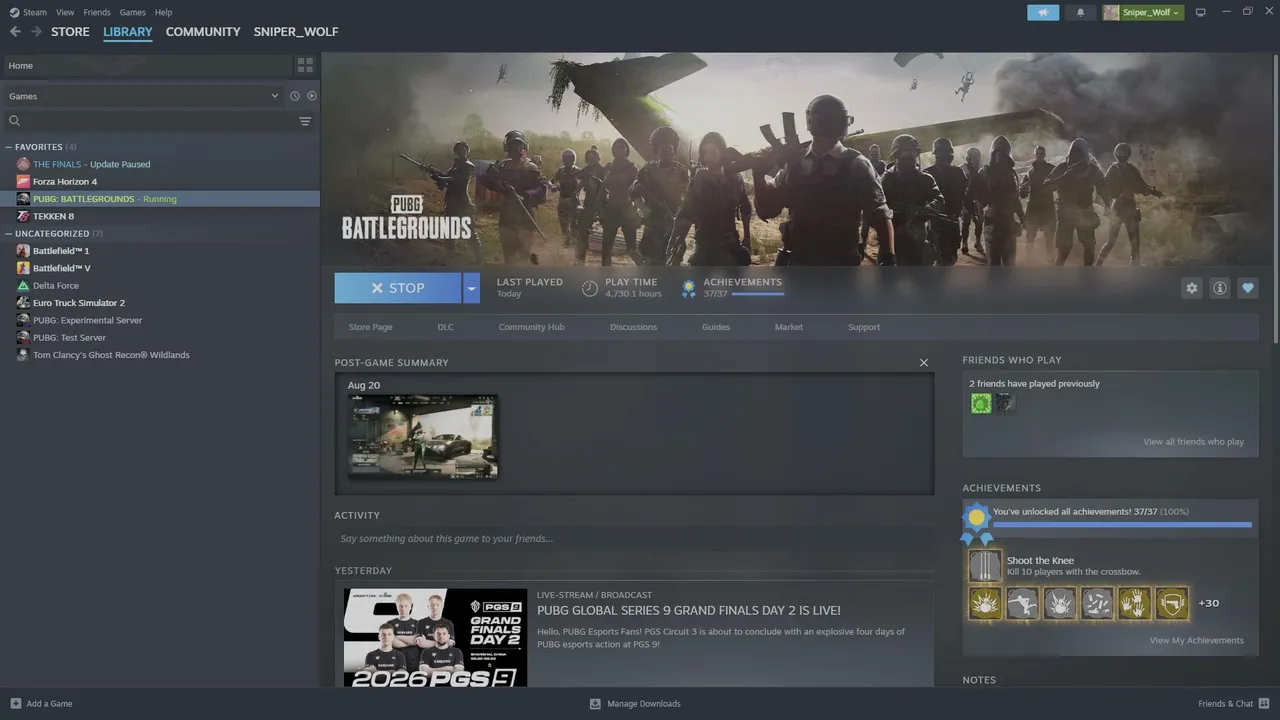Select Tom Clancy's Ghost Recon Wildlands
This screenshot has height=720, width=1280.
tap(160, 355)
